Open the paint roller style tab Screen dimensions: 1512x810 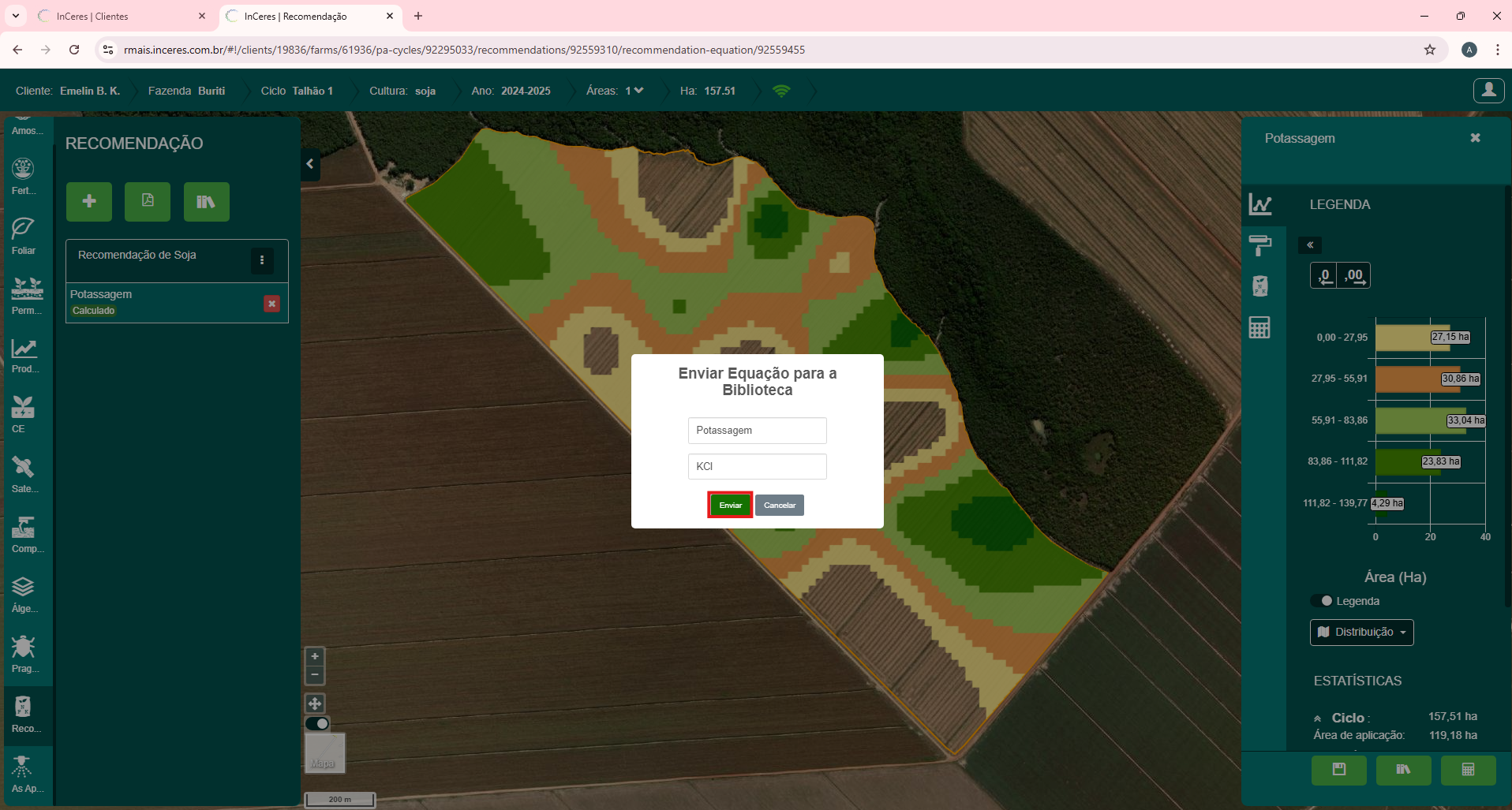1260,245
